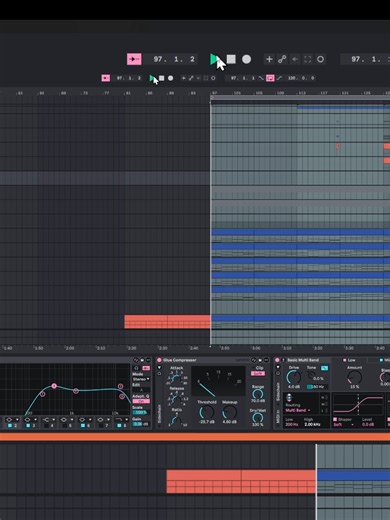Stop playback in the enlarged transport bar
Screen dimensions: 390x520
(231, 59)
